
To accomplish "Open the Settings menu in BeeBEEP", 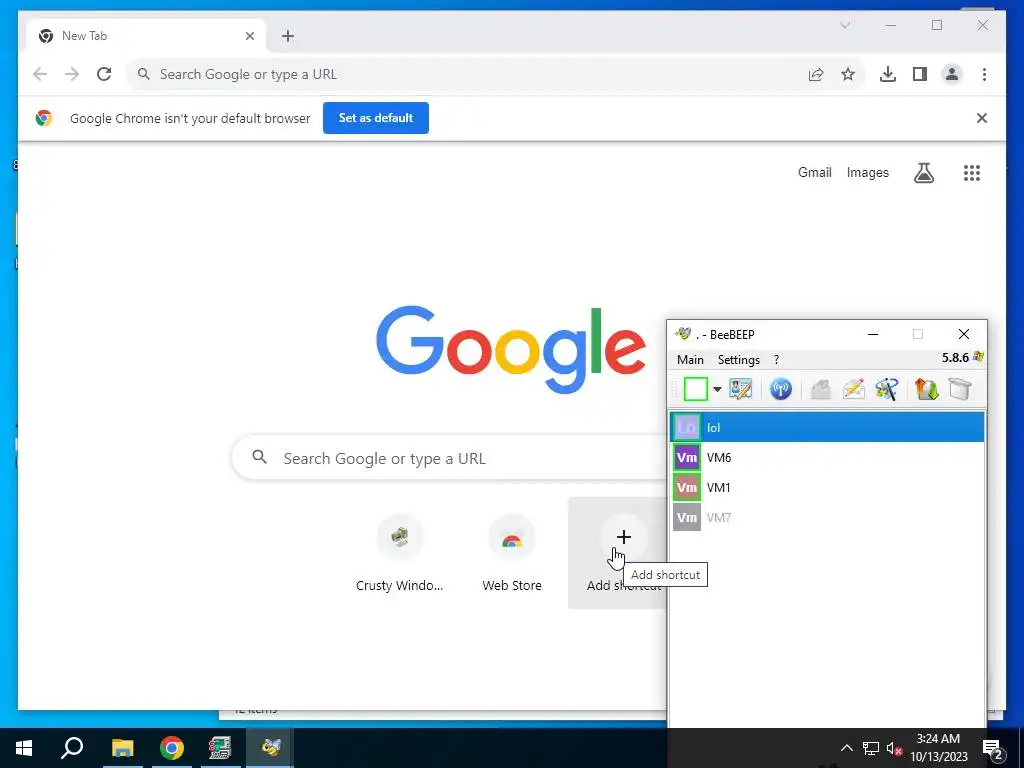I will (739, 360).
